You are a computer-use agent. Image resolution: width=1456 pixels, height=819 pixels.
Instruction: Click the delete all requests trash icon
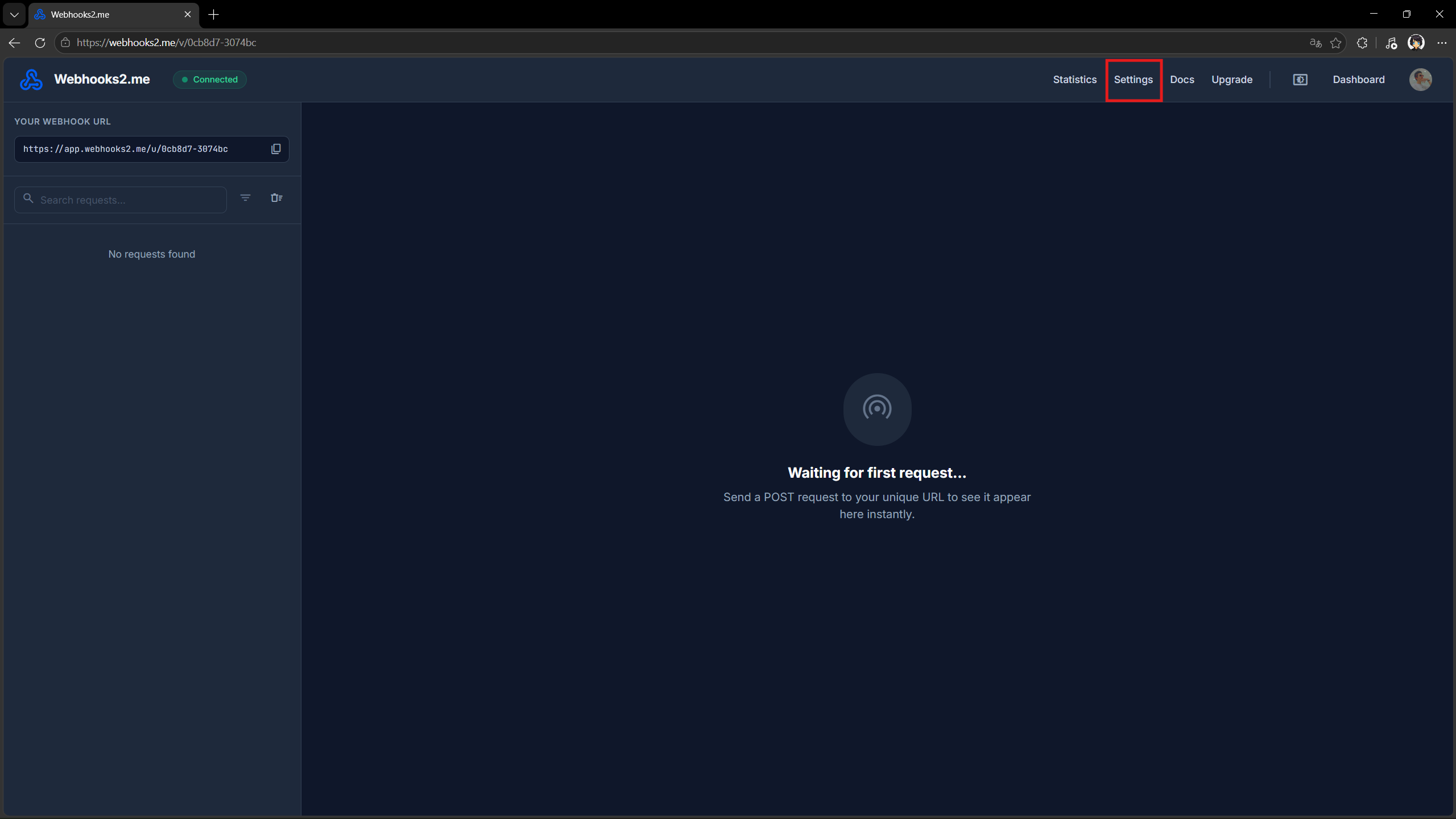[276, 198]
